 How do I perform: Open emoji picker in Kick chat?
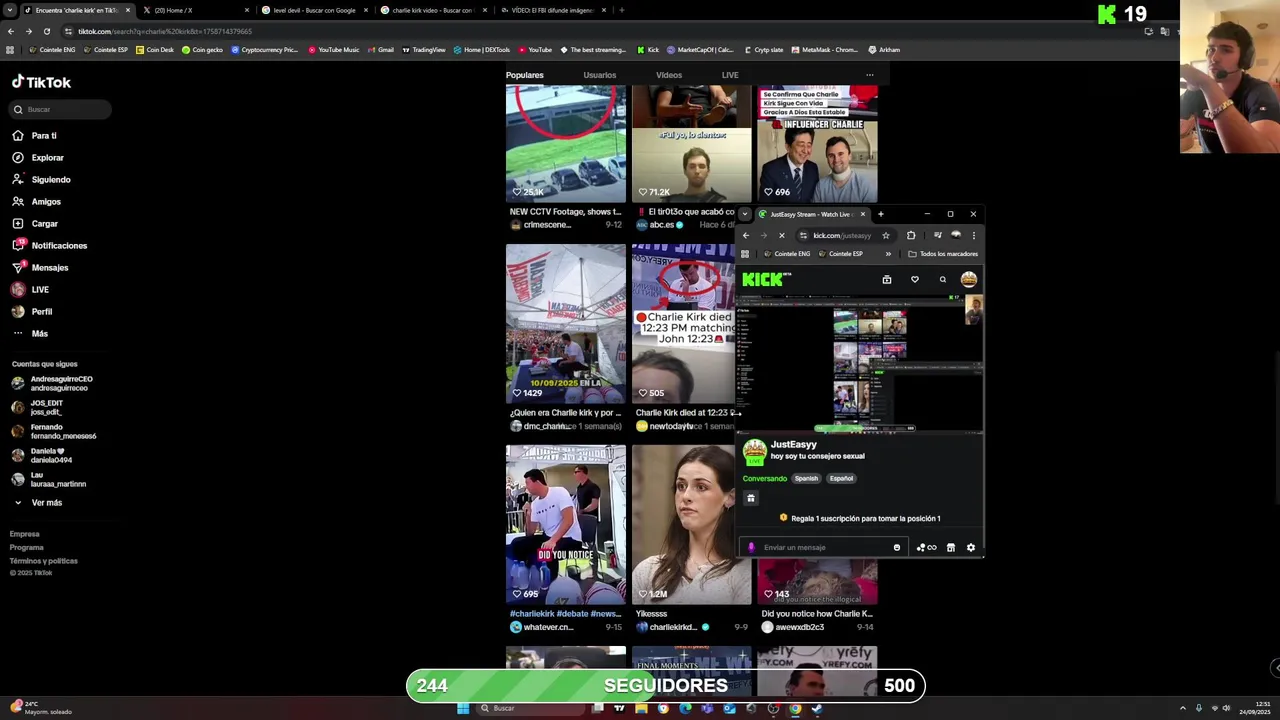pos(897,548)
